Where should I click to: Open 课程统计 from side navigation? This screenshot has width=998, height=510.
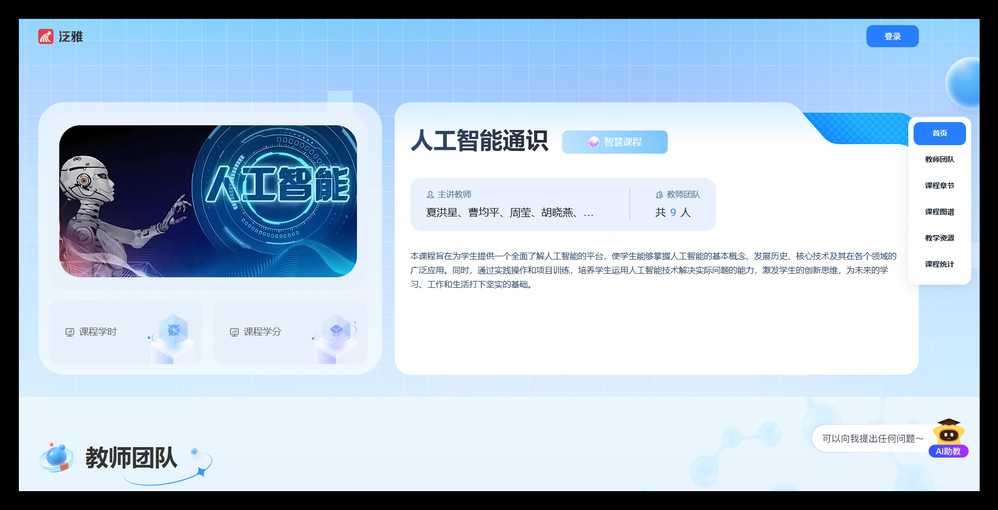coord(939,264)
